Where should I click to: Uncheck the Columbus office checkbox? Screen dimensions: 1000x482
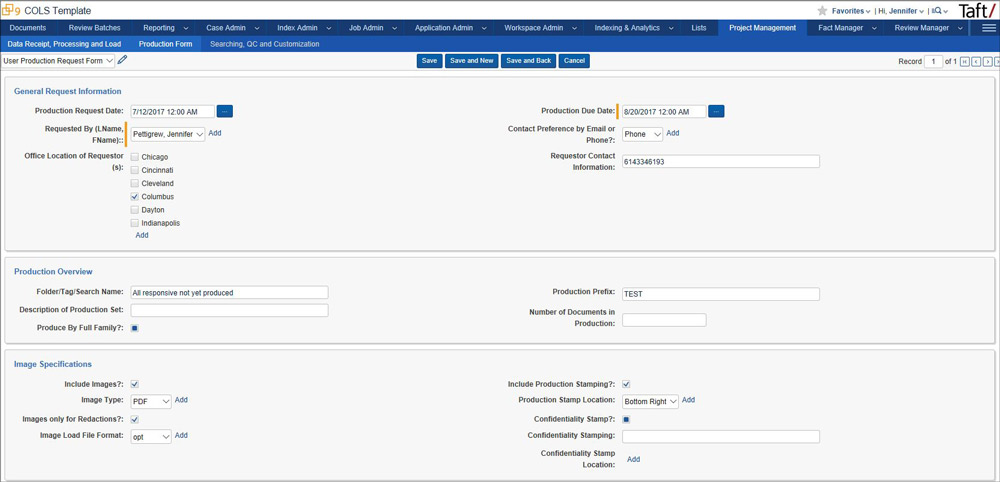tap(135, 197)
